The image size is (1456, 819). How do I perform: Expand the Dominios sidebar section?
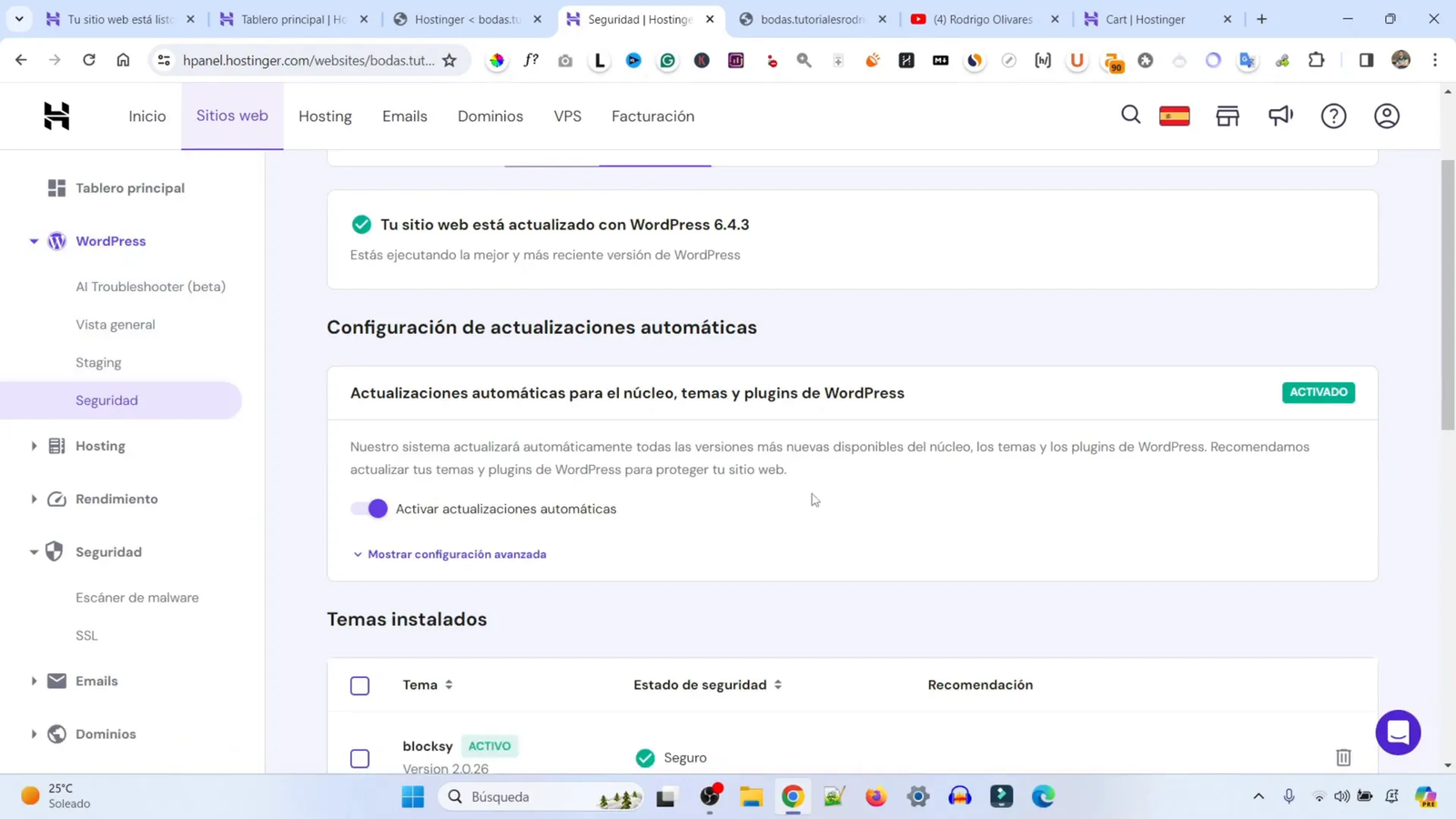34,733
